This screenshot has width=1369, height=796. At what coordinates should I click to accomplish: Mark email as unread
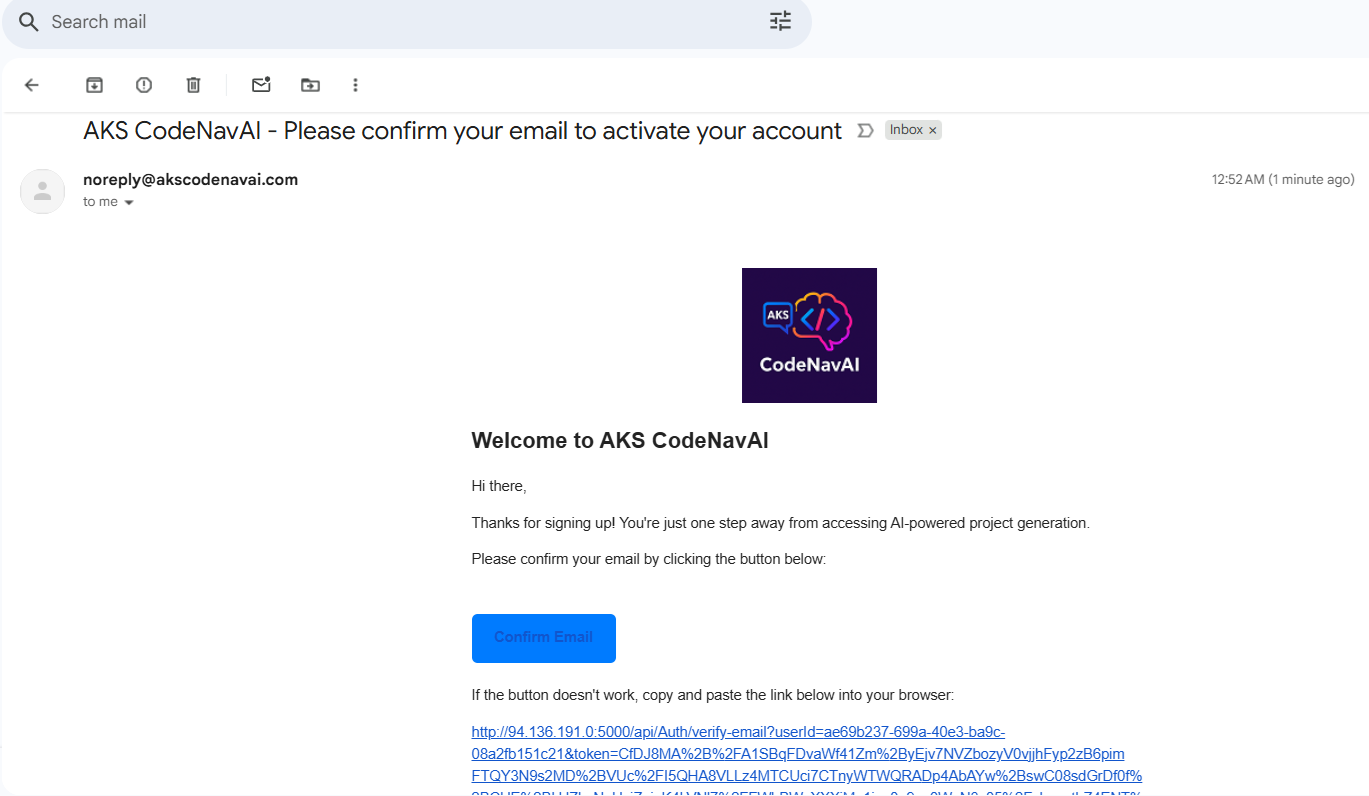261,85
